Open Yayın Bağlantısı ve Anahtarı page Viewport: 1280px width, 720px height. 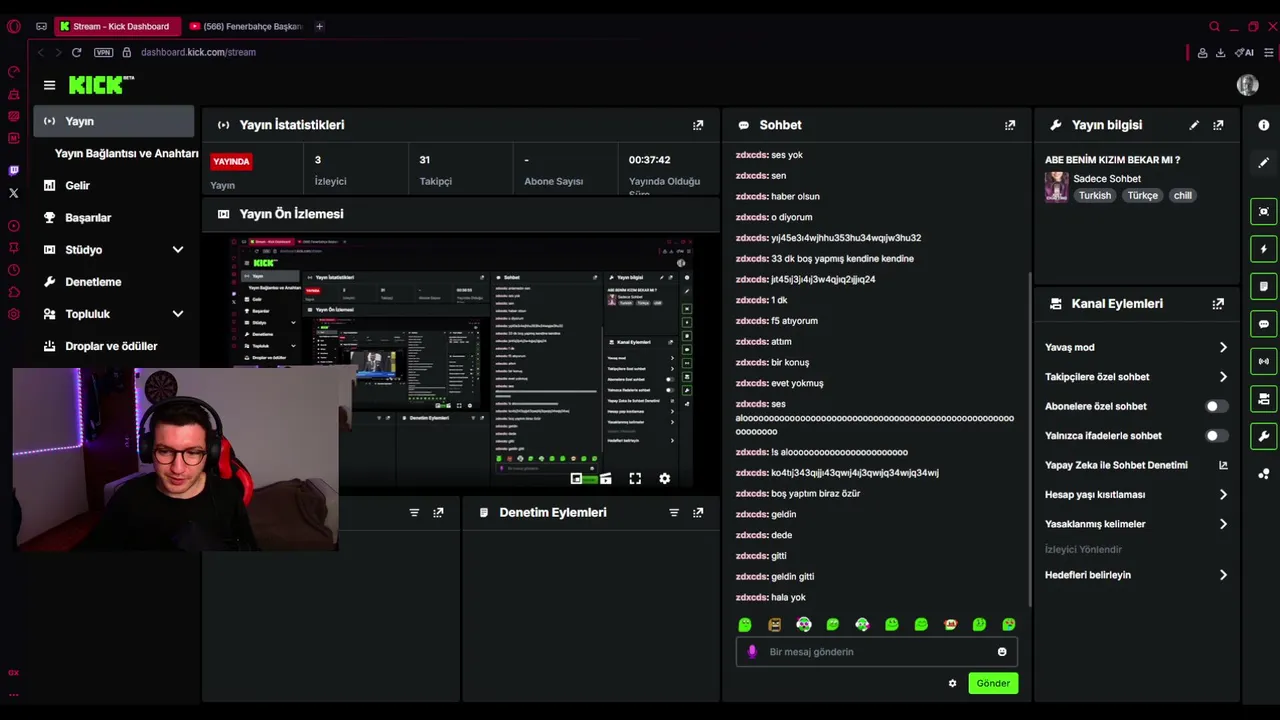tap(126, 153)
